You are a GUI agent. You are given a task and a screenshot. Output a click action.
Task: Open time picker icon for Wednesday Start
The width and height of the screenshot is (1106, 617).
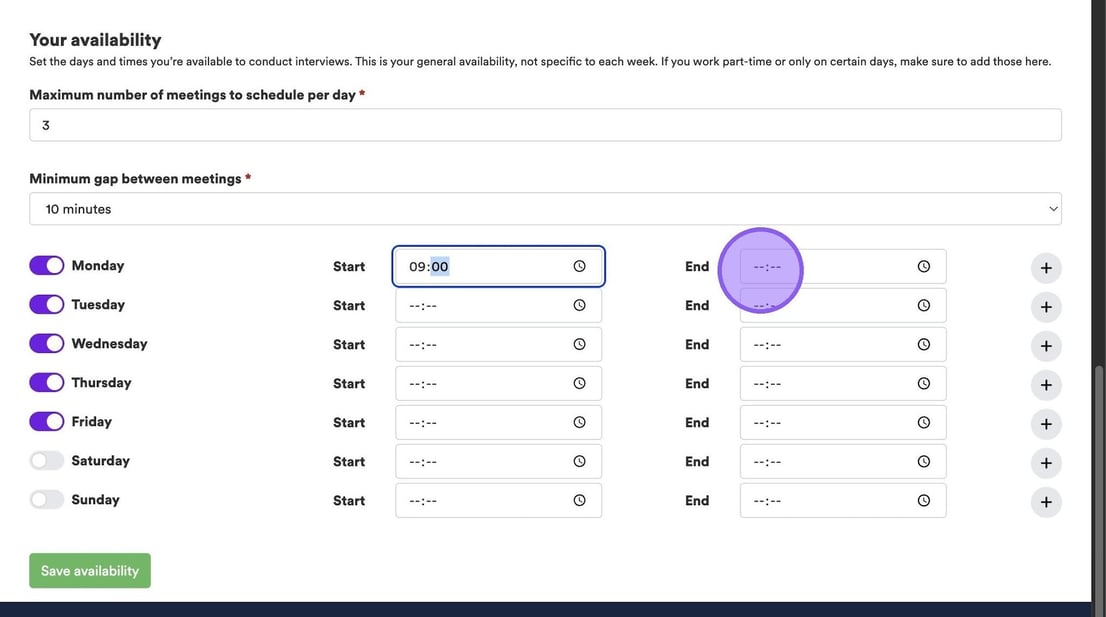[579, 344]
